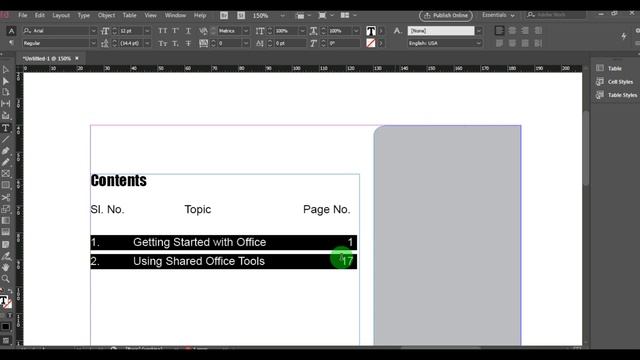Select the Free Transform tool
The height and width of the screenshot is (360, 640).
6,209
